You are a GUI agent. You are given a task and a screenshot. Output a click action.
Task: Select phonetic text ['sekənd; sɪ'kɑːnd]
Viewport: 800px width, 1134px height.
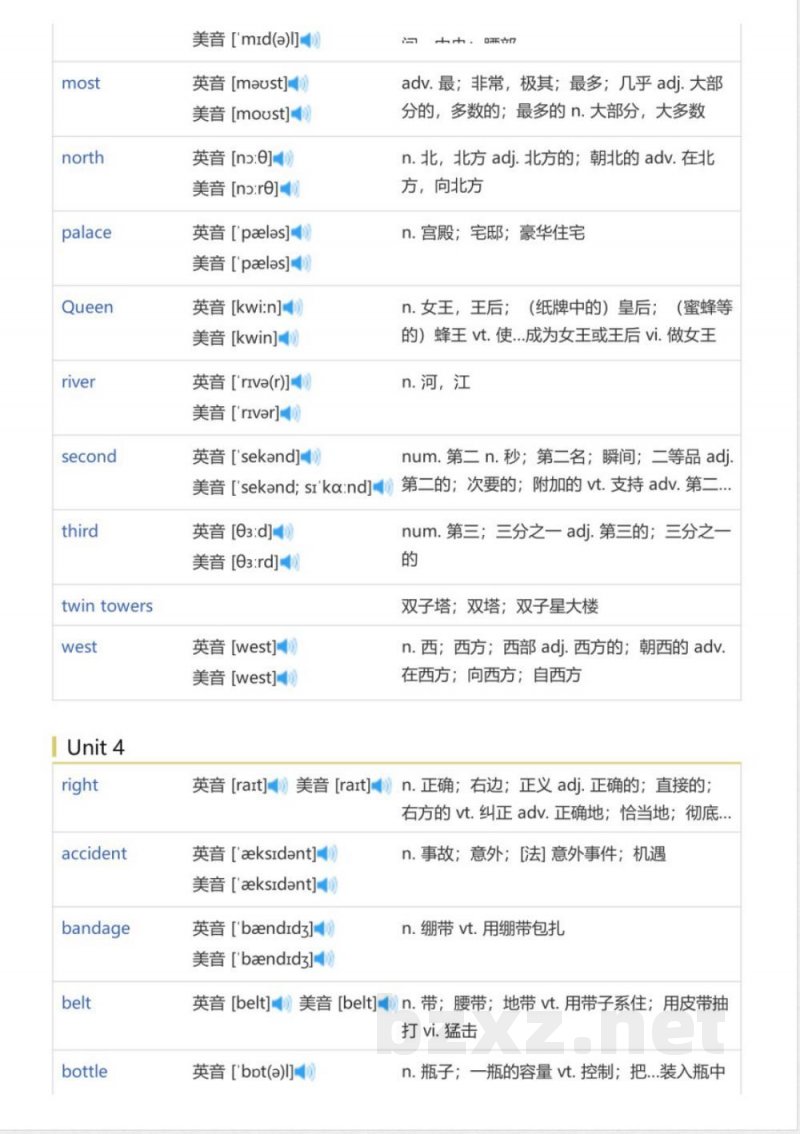(302, 488)
